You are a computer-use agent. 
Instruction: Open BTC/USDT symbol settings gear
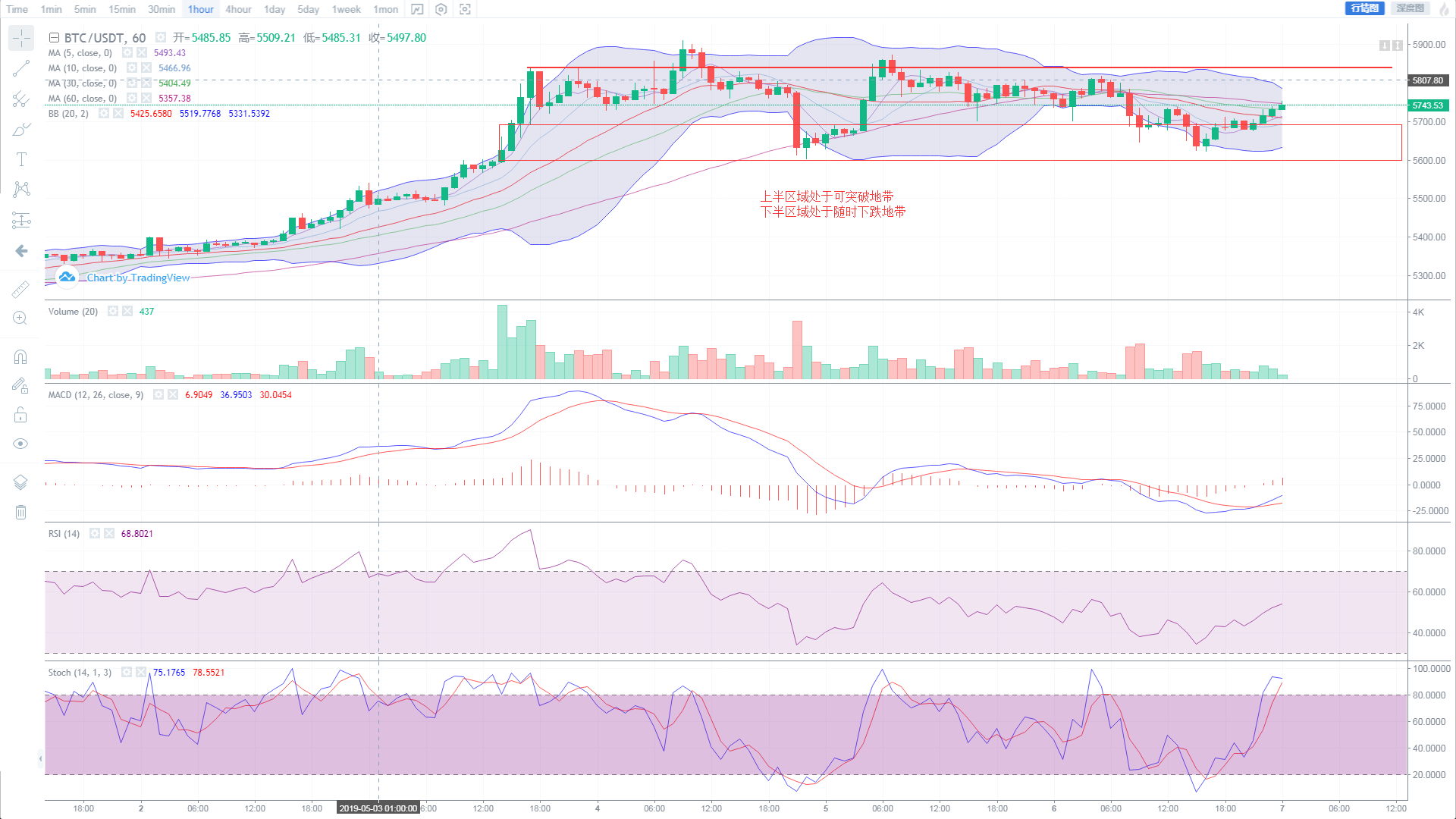[x=161, y=37]
